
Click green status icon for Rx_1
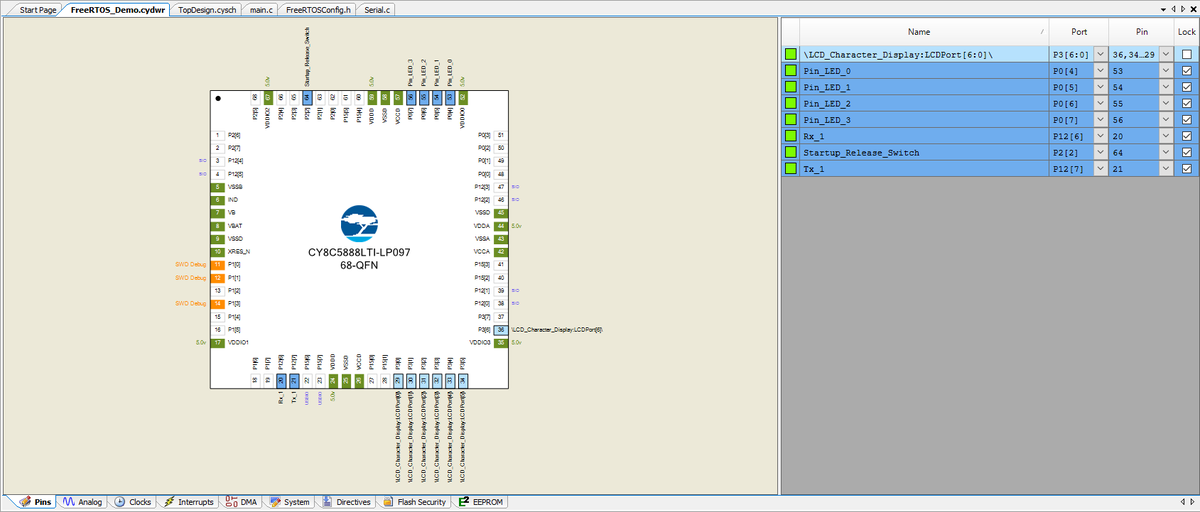click(x=790, y=136)
